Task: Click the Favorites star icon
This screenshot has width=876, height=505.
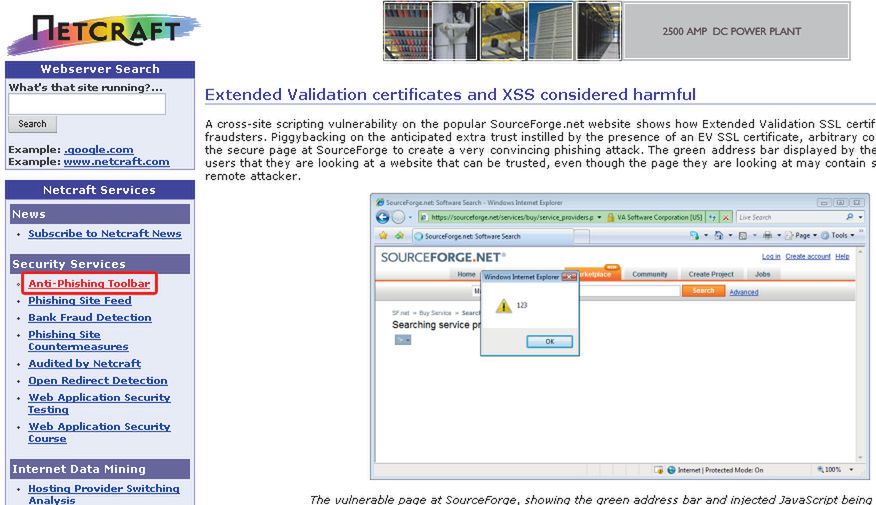Action: point(383,236)
